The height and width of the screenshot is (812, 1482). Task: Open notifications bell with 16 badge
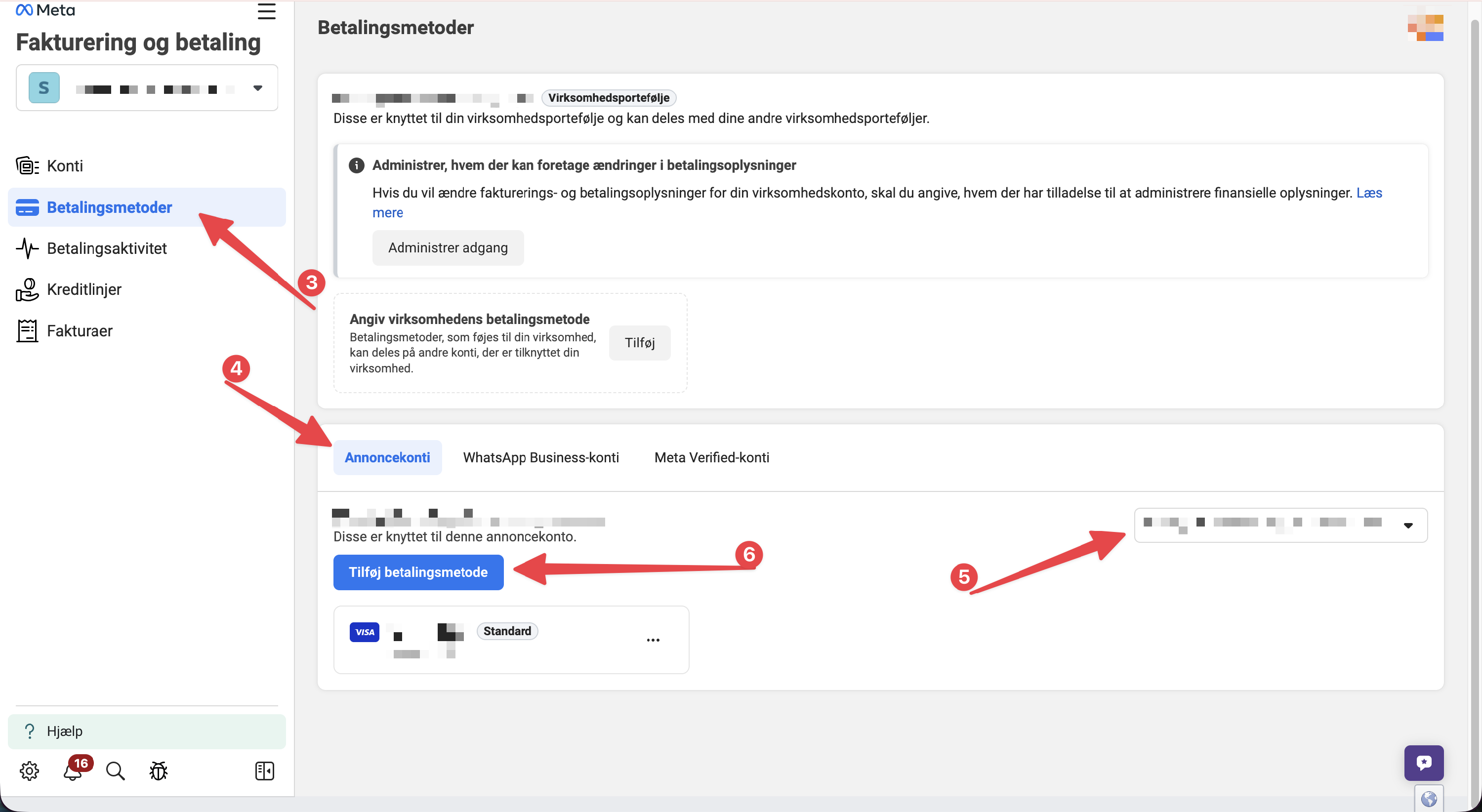point(73,771)
